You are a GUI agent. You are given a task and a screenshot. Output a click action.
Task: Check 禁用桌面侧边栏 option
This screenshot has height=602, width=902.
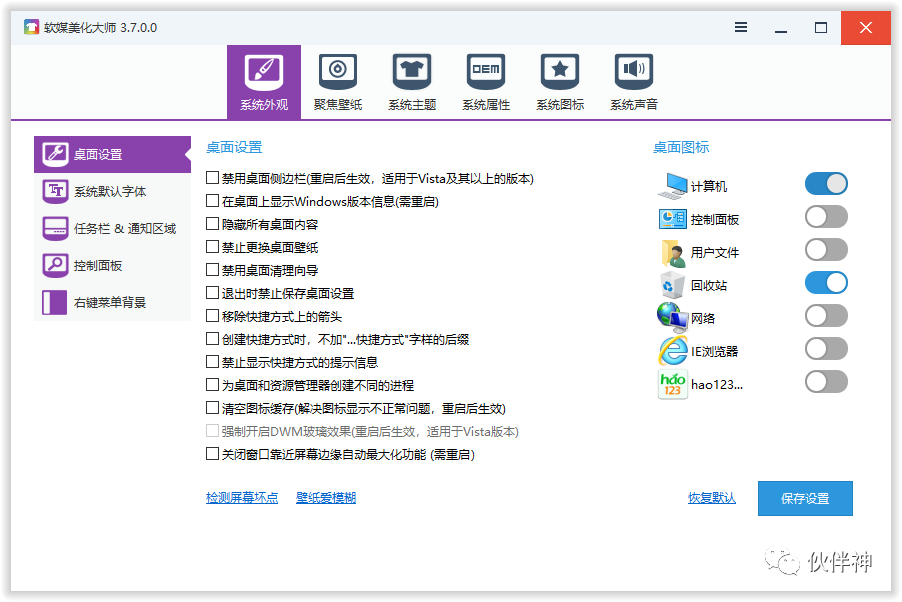coord(212,178)
